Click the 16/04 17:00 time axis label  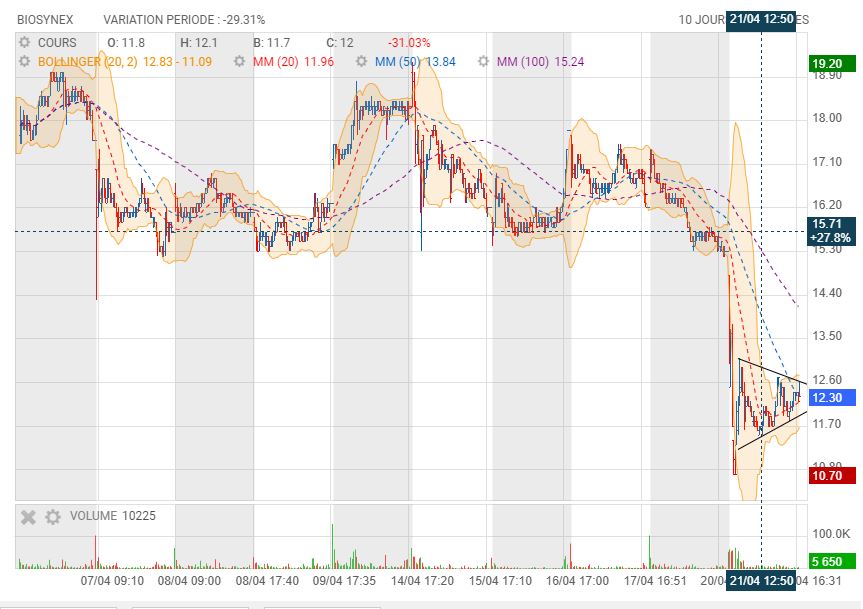pos(577,580)
